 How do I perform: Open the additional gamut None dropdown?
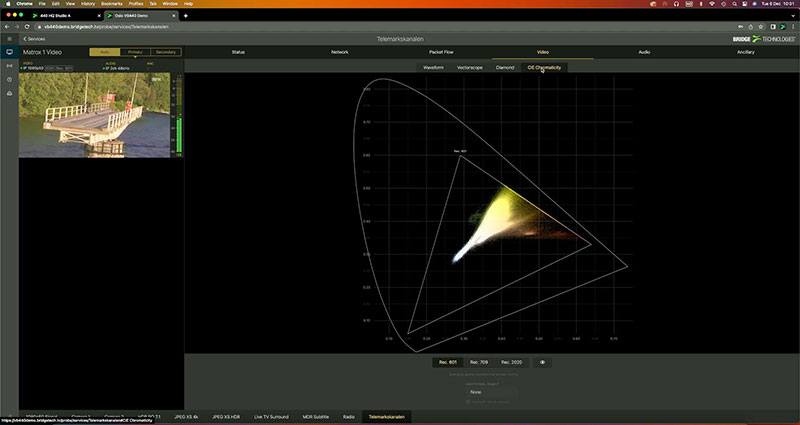point(491,392)
